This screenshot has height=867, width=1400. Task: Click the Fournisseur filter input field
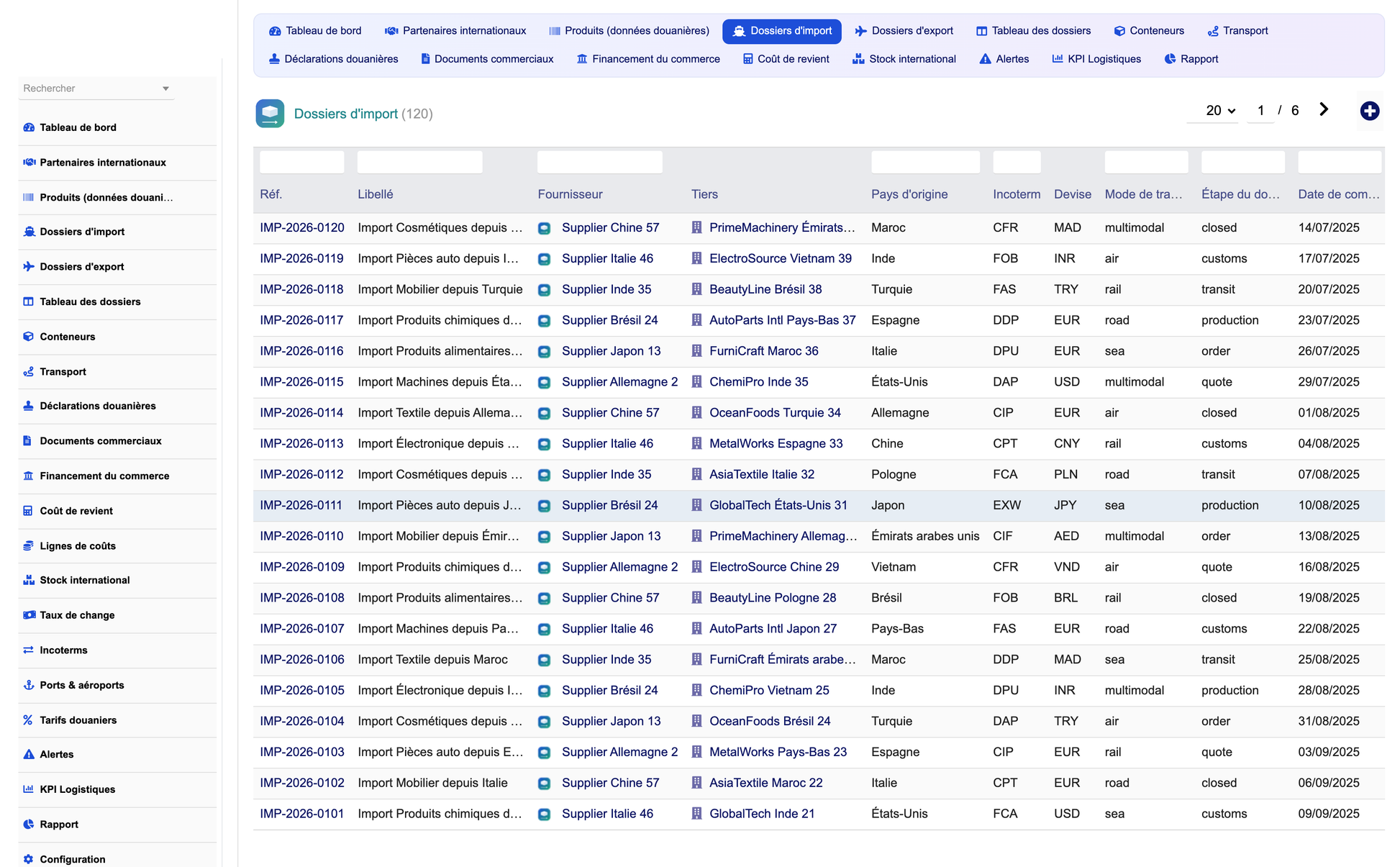pos(600,163)
